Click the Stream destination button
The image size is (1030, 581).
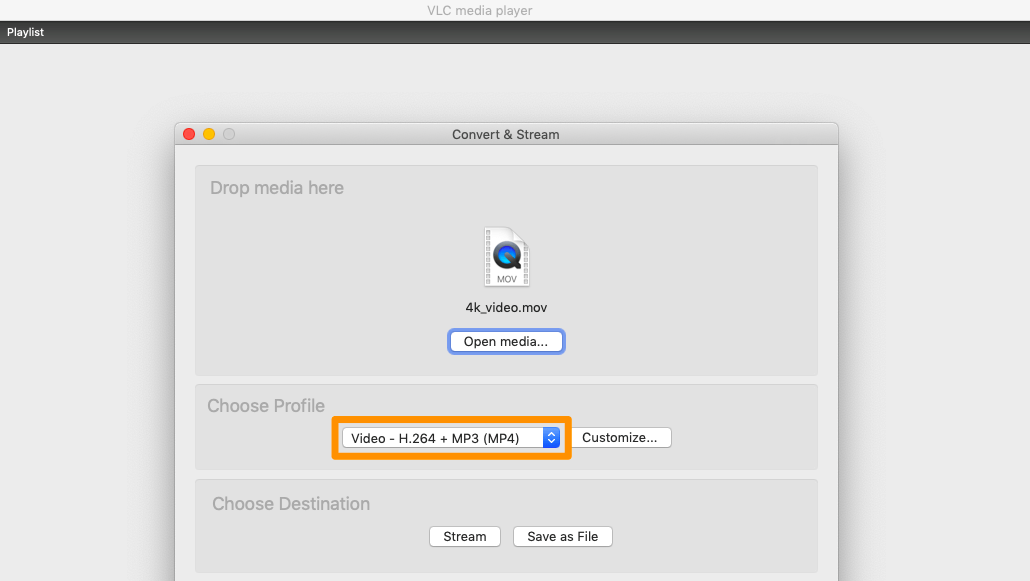tap(465, 537)
